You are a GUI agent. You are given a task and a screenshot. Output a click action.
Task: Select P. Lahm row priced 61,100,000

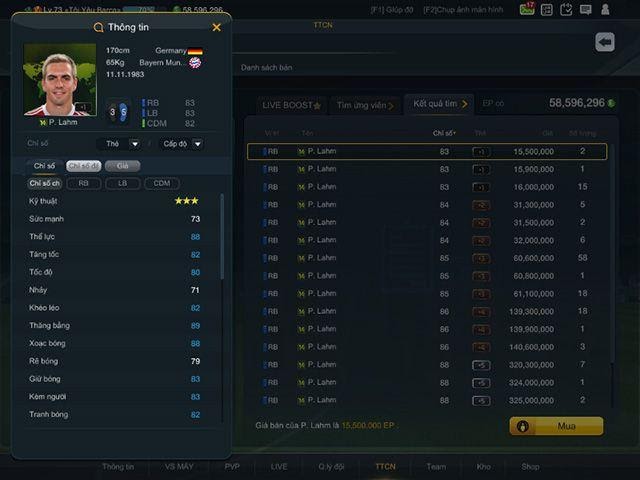(x=427, y=293)
